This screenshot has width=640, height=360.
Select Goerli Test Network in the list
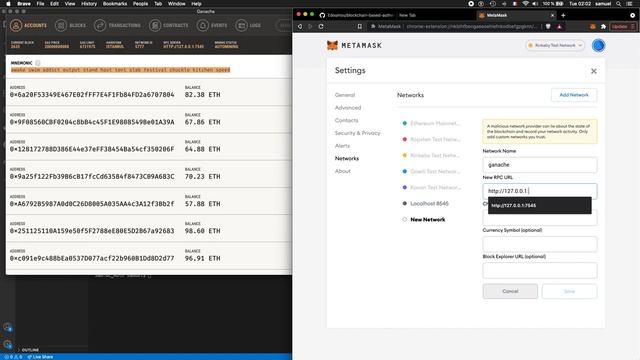(x=431, y=171)
